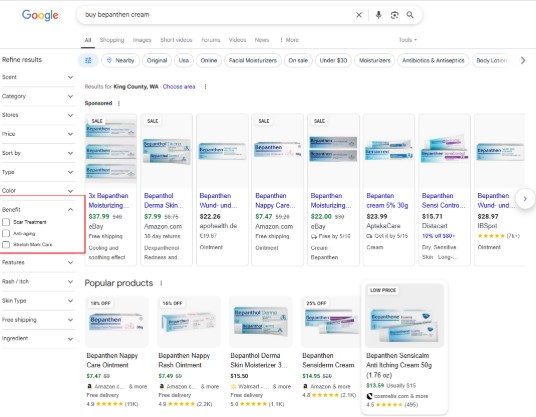
Task: Select the All results tab
Action: pos(88,40)
